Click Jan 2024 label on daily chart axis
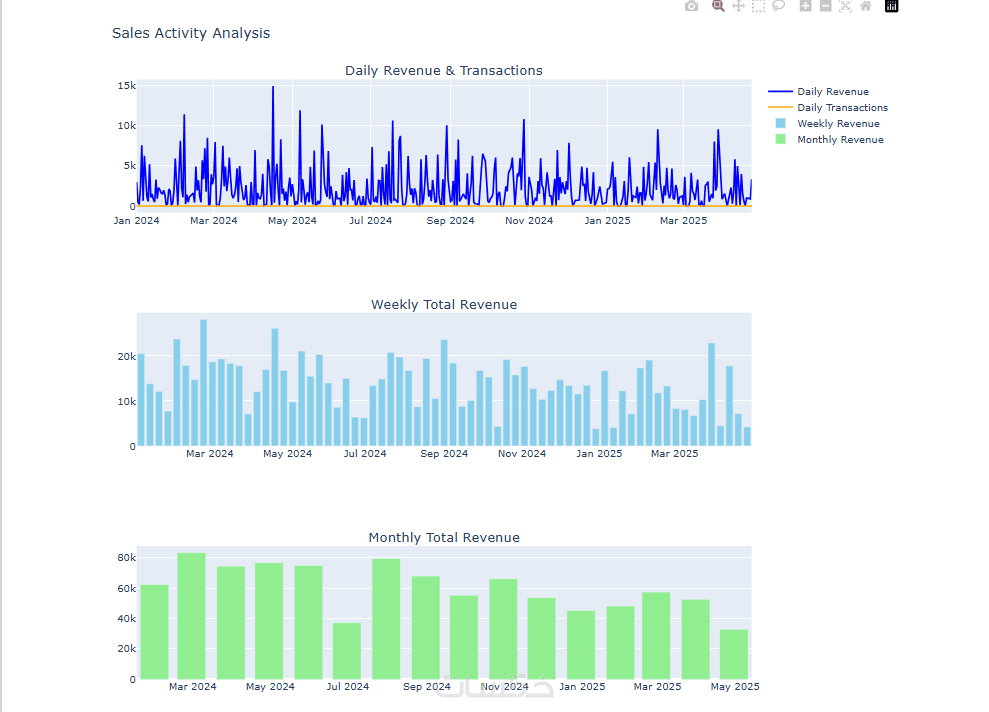Image resolution: width=989 pixels, height=712 pixels. pos(136,221)
